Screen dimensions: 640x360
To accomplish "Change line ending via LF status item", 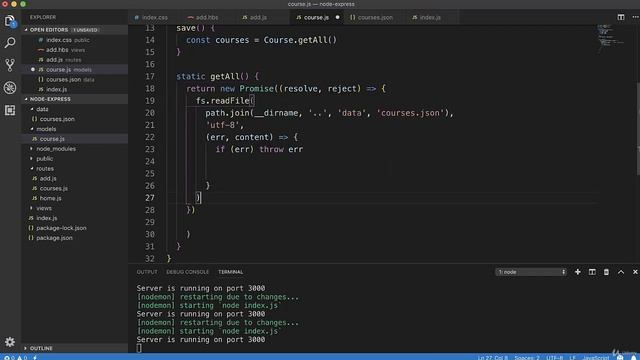I will click(x=572, y=358).
